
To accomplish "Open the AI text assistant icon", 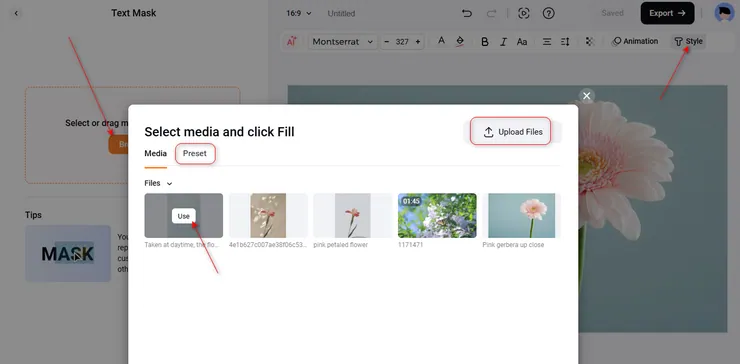I will (292, 42).
